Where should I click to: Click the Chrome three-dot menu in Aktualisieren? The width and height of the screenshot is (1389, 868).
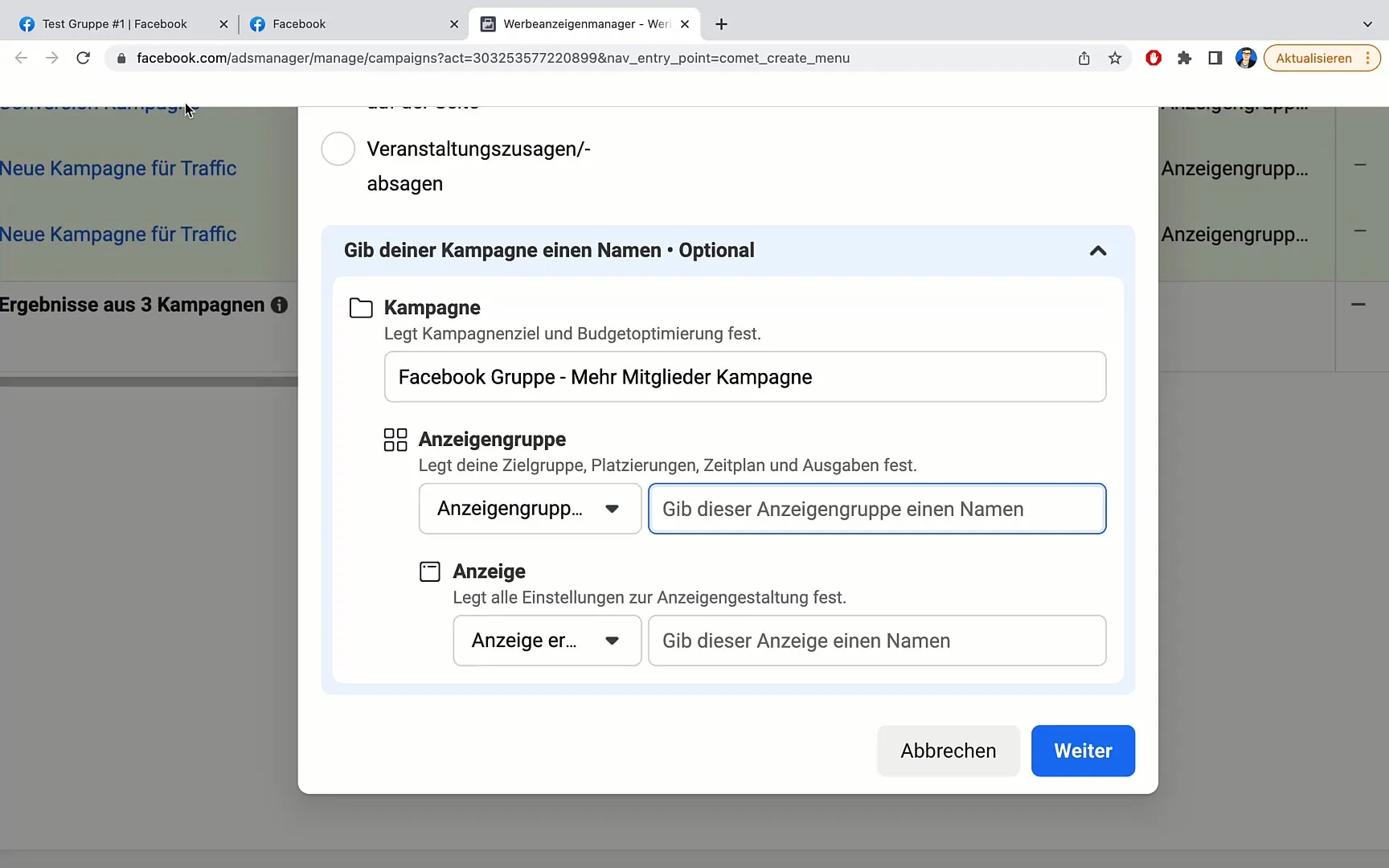(x=1367, y=58)
